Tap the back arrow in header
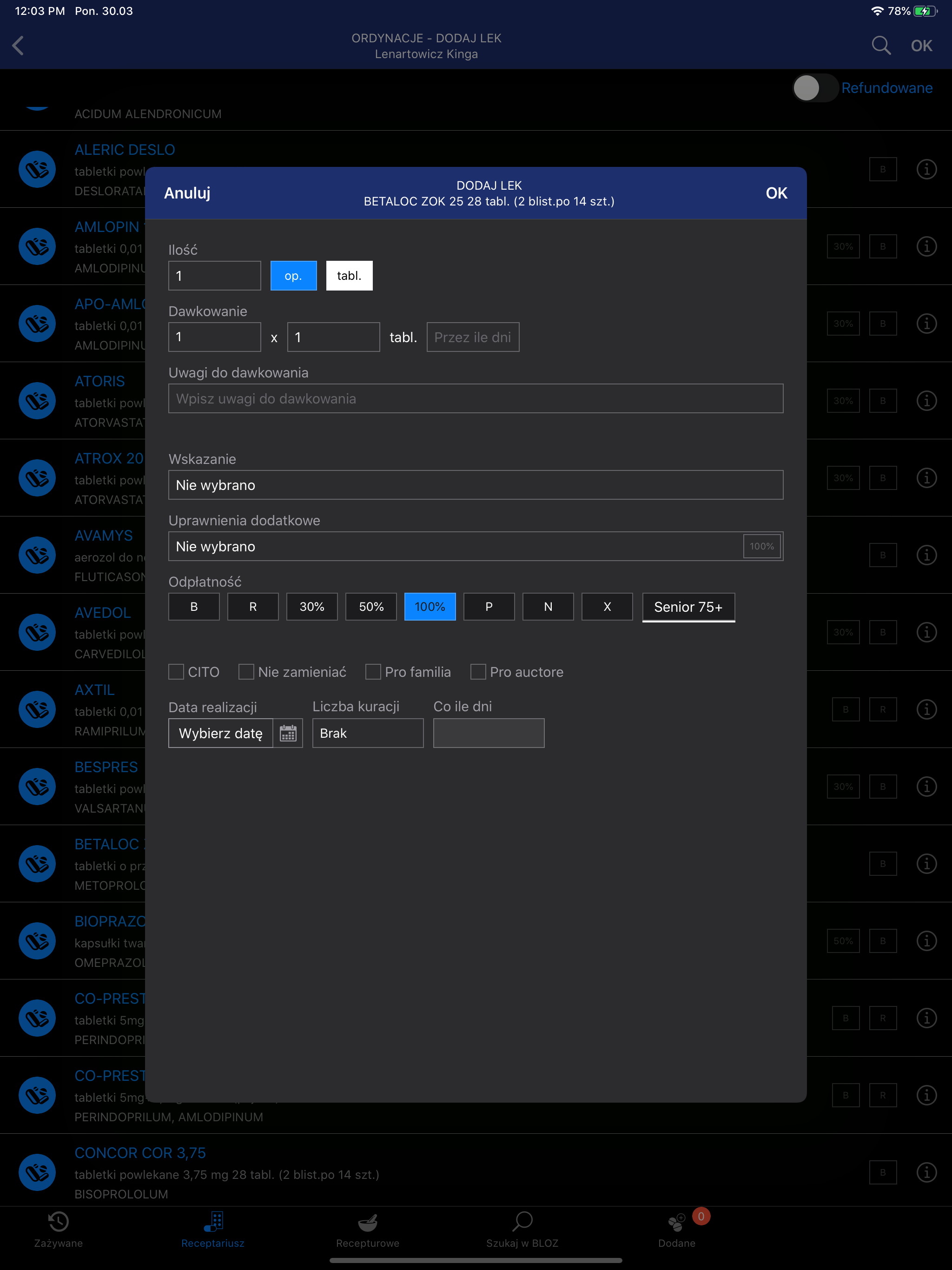Viewport: 952px width, 1270px height. (x=19, y=46)
